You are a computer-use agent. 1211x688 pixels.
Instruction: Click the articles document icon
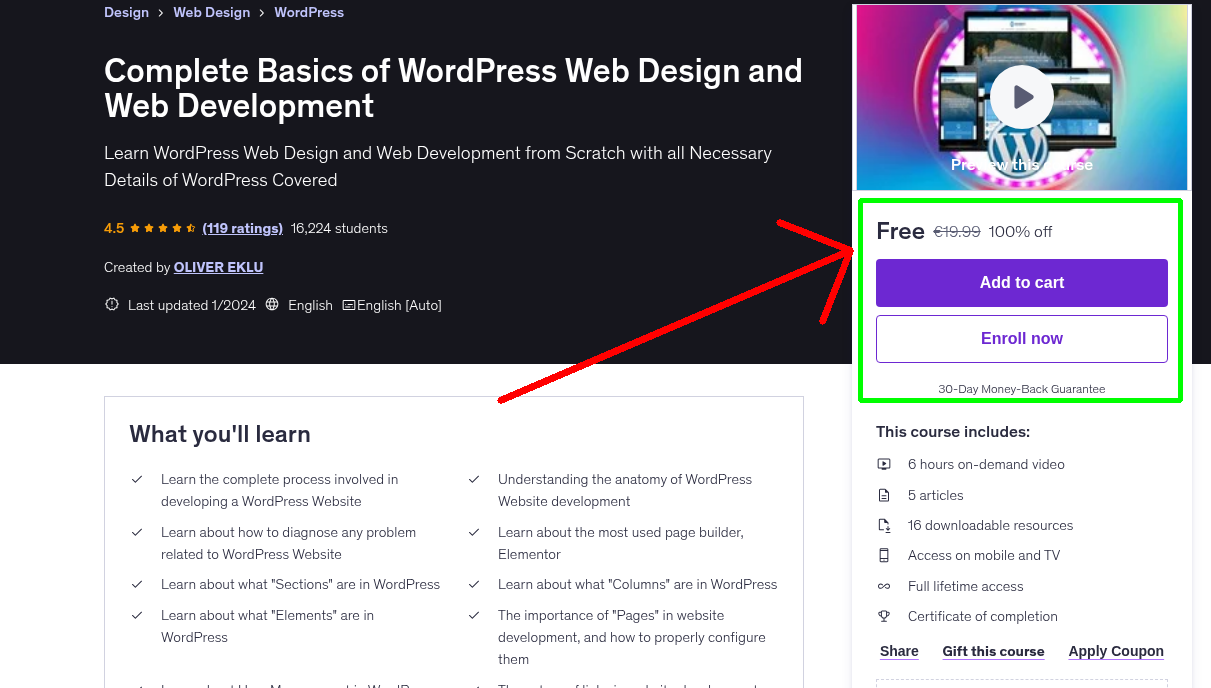coord(884,494)
